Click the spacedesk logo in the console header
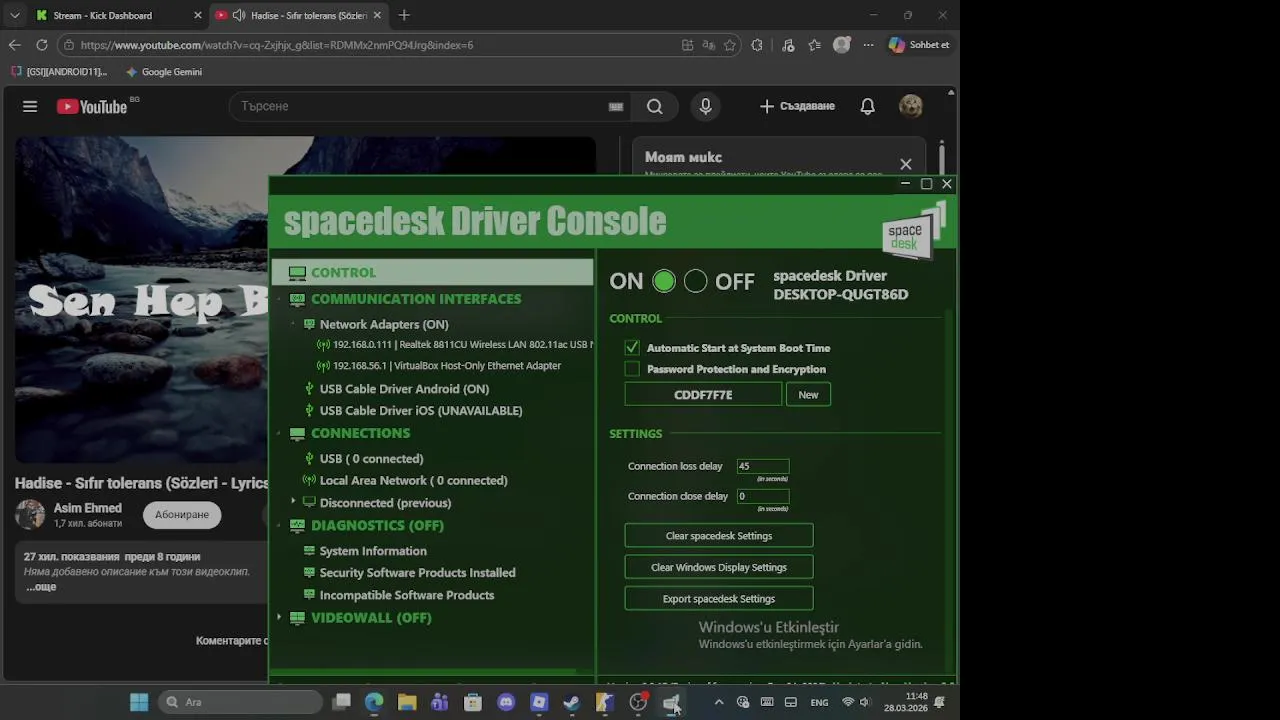 click(x=912, y=232)
